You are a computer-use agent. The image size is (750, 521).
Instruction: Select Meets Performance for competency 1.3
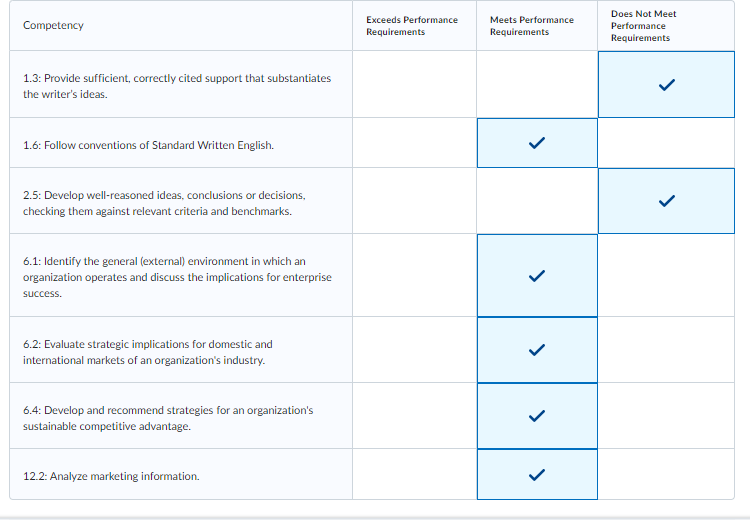click(537, 84)
